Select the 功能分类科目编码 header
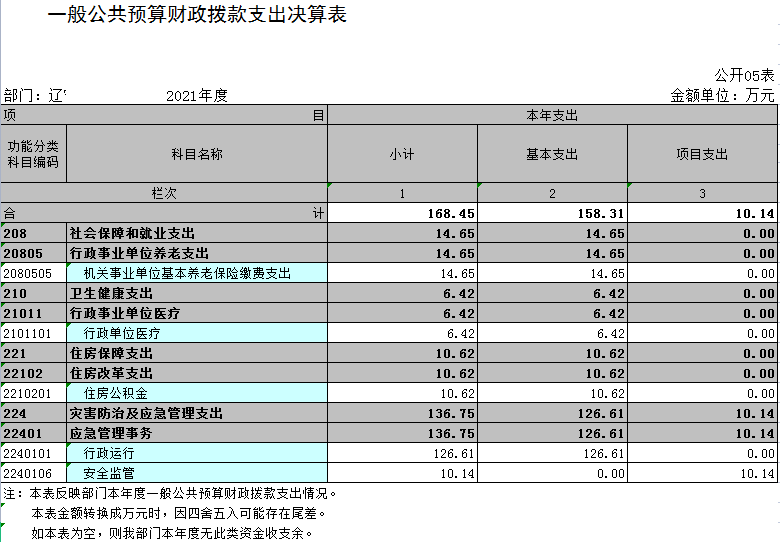Screen dimensions: 780x542 [33, 154]
